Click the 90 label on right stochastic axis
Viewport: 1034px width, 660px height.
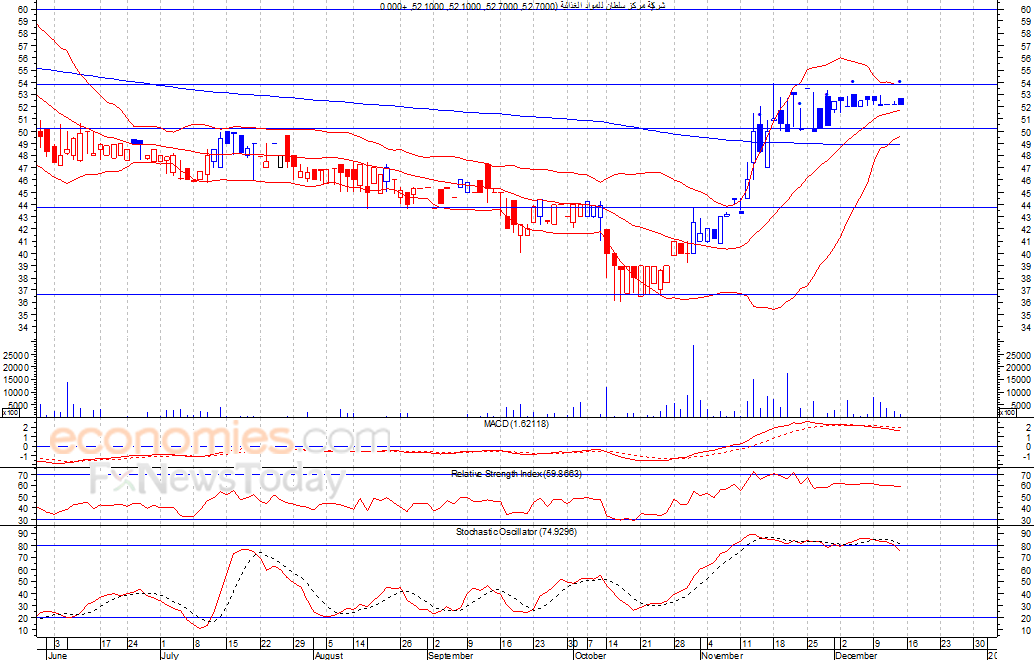(x=1025, y=534)
